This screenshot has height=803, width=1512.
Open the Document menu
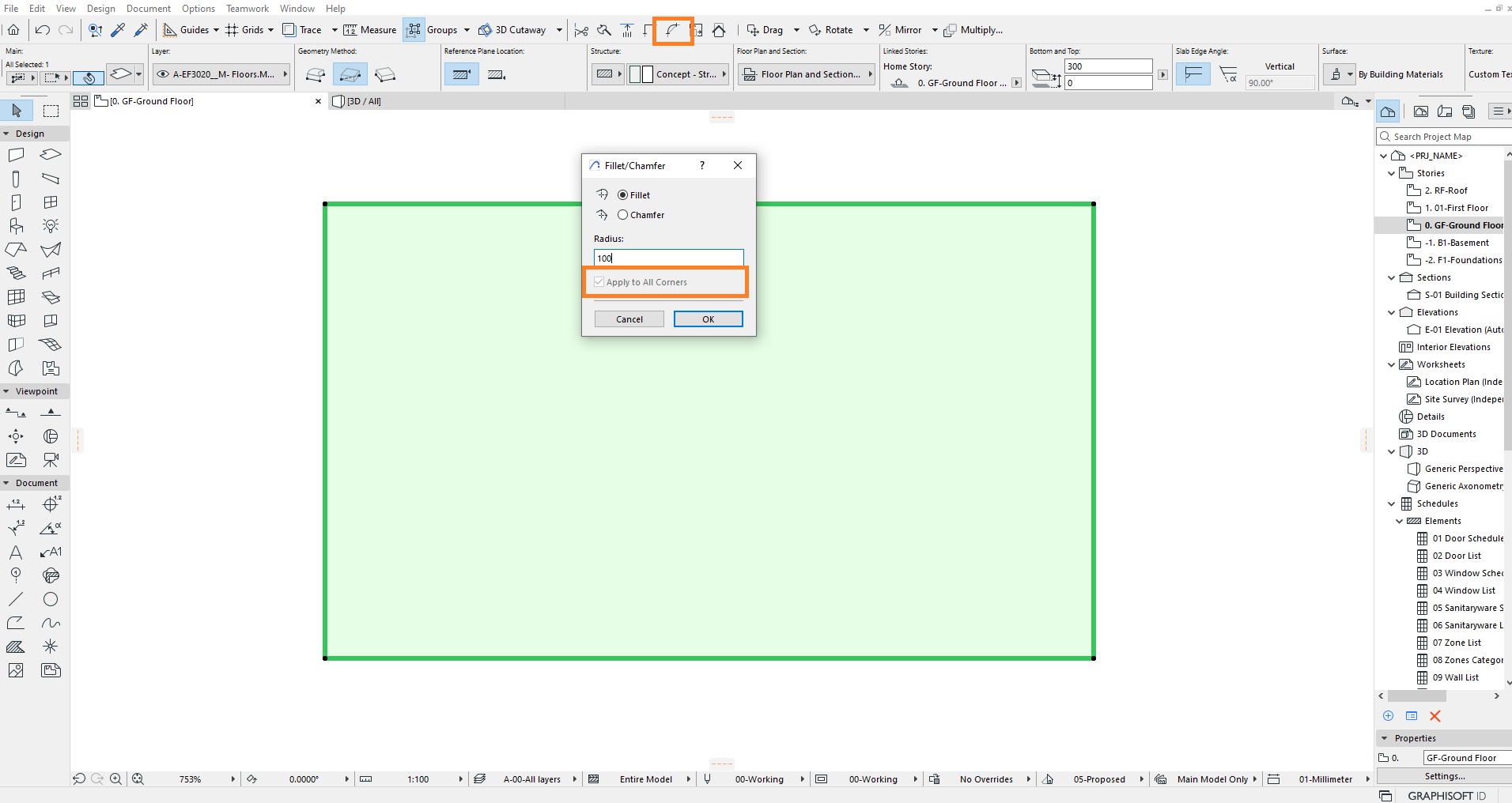pos(149,8)
